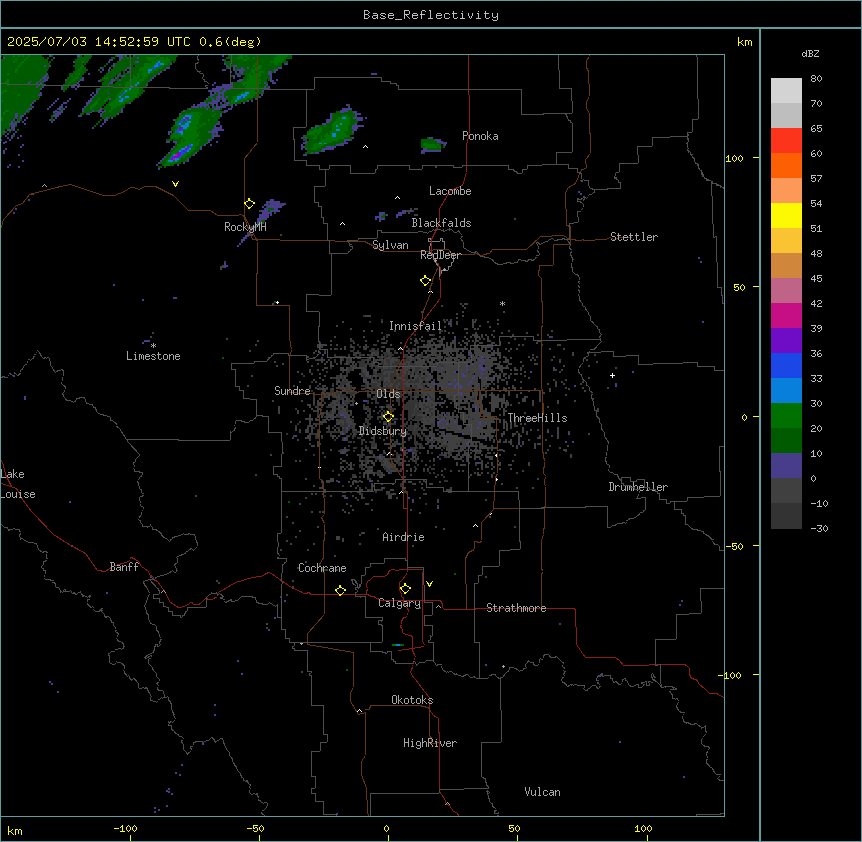Click the Airdrie city label
862x842 pixels.
(403, 537)
